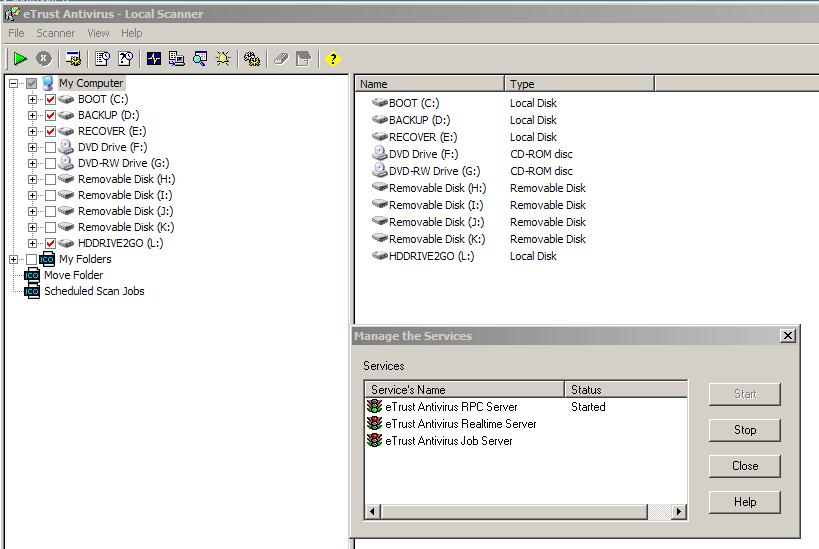This screenshot has height=549, width=819.
Task: Open the yellow question mark Help icon
Action: point(333,59)
